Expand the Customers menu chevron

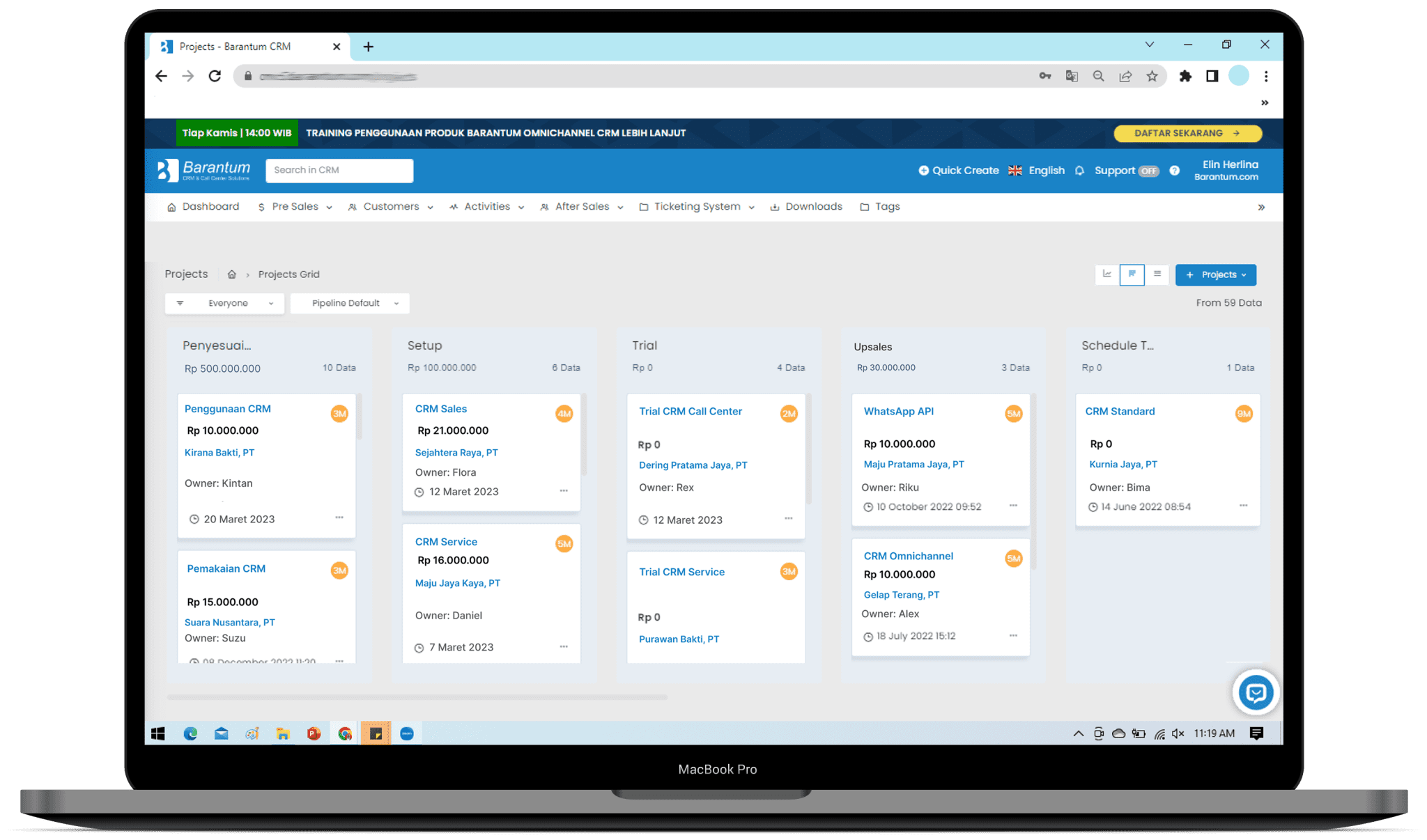pyautogui.click(x=430, y=206)
